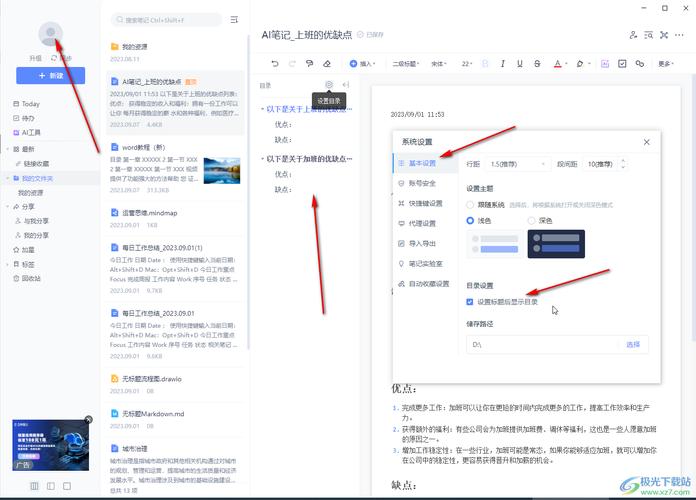Click the storage path Select link

(633, 345)
